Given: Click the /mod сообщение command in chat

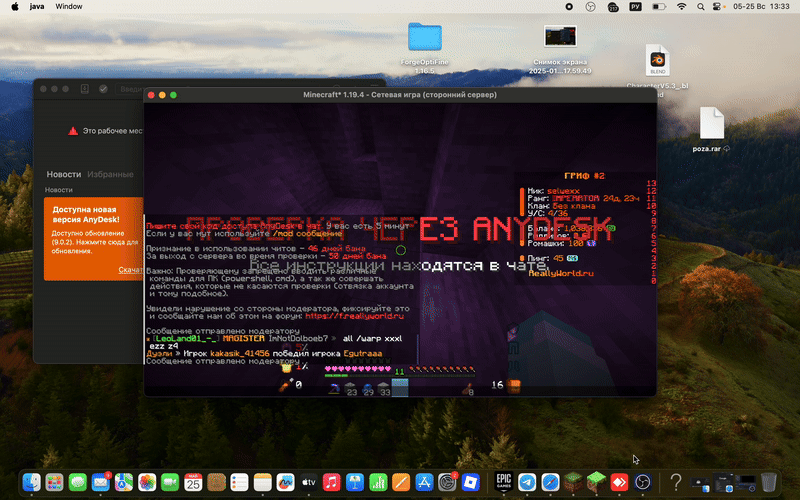Looking at the screenshot, I should point(308,234).
